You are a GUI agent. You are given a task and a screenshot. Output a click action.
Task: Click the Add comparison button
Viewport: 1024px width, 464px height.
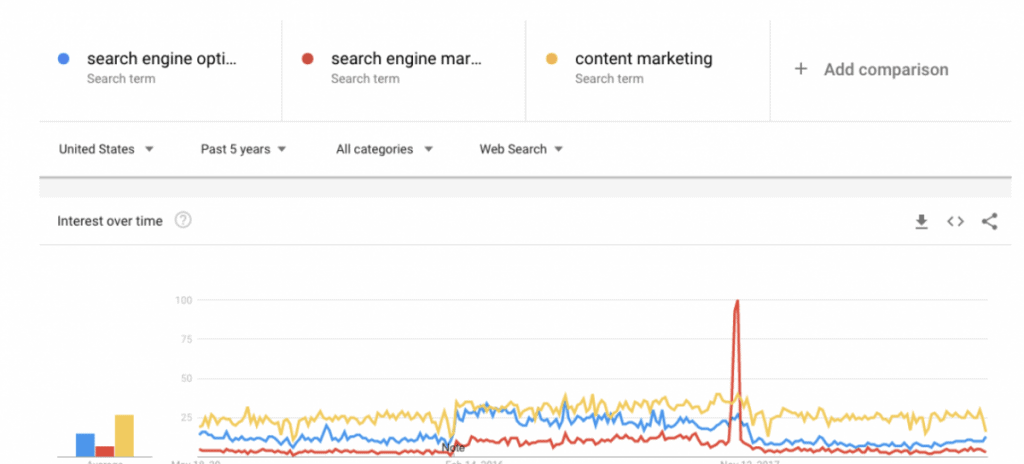click(871, 69)
